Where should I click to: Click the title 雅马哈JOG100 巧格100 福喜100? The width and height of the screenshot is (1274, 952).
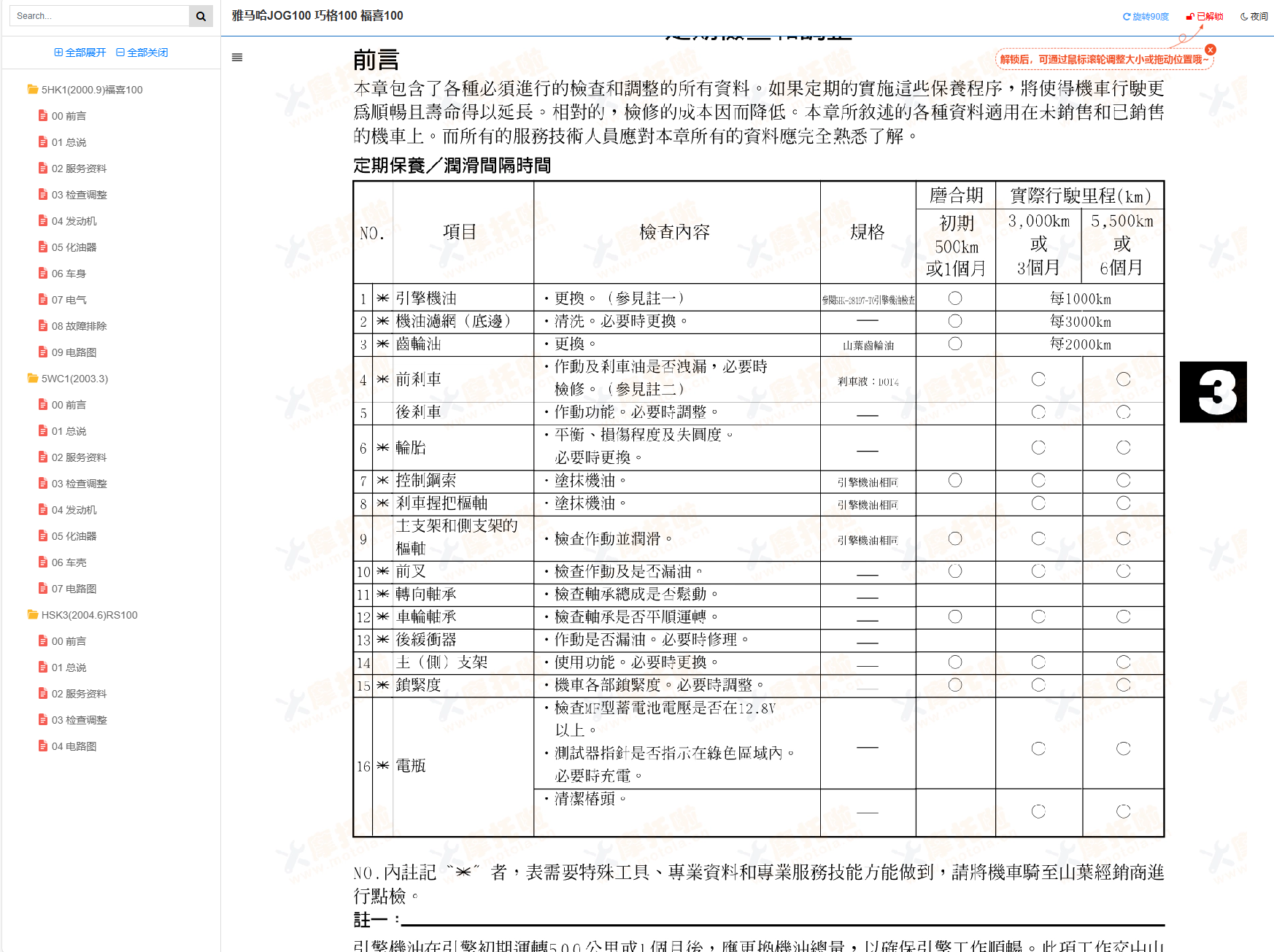click(317, 16)
